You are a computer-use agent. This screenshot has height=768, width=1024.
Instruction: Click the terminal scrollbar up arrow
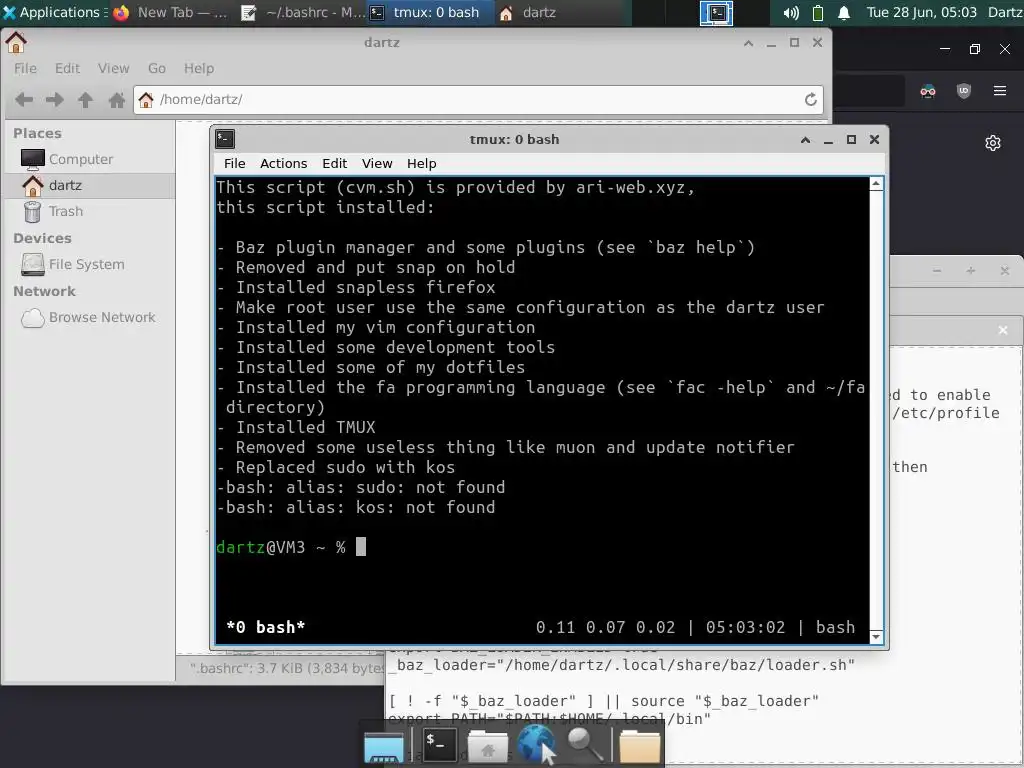(876, 184)
